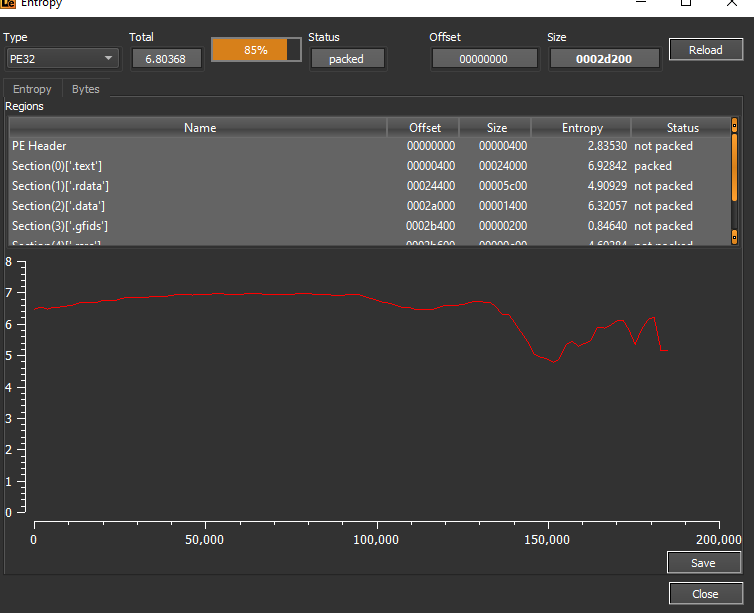The image size is (754, 613).
Task: Click the Close button at bottom right
Action: pyautogui.click(x=704, y=594)
